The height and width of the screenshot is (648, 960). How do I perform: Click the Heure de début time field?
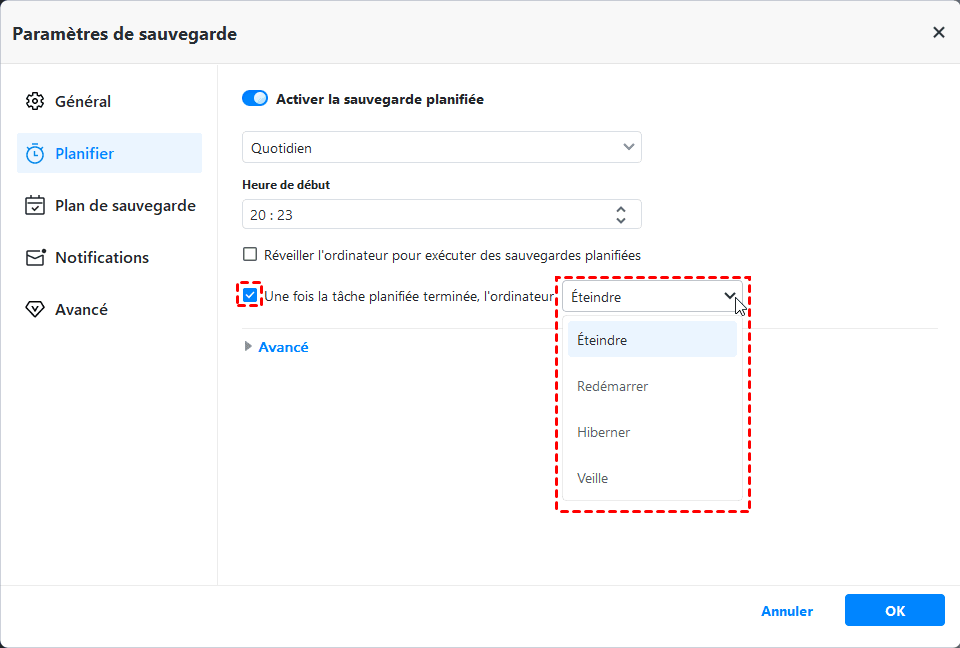[420, 215]
